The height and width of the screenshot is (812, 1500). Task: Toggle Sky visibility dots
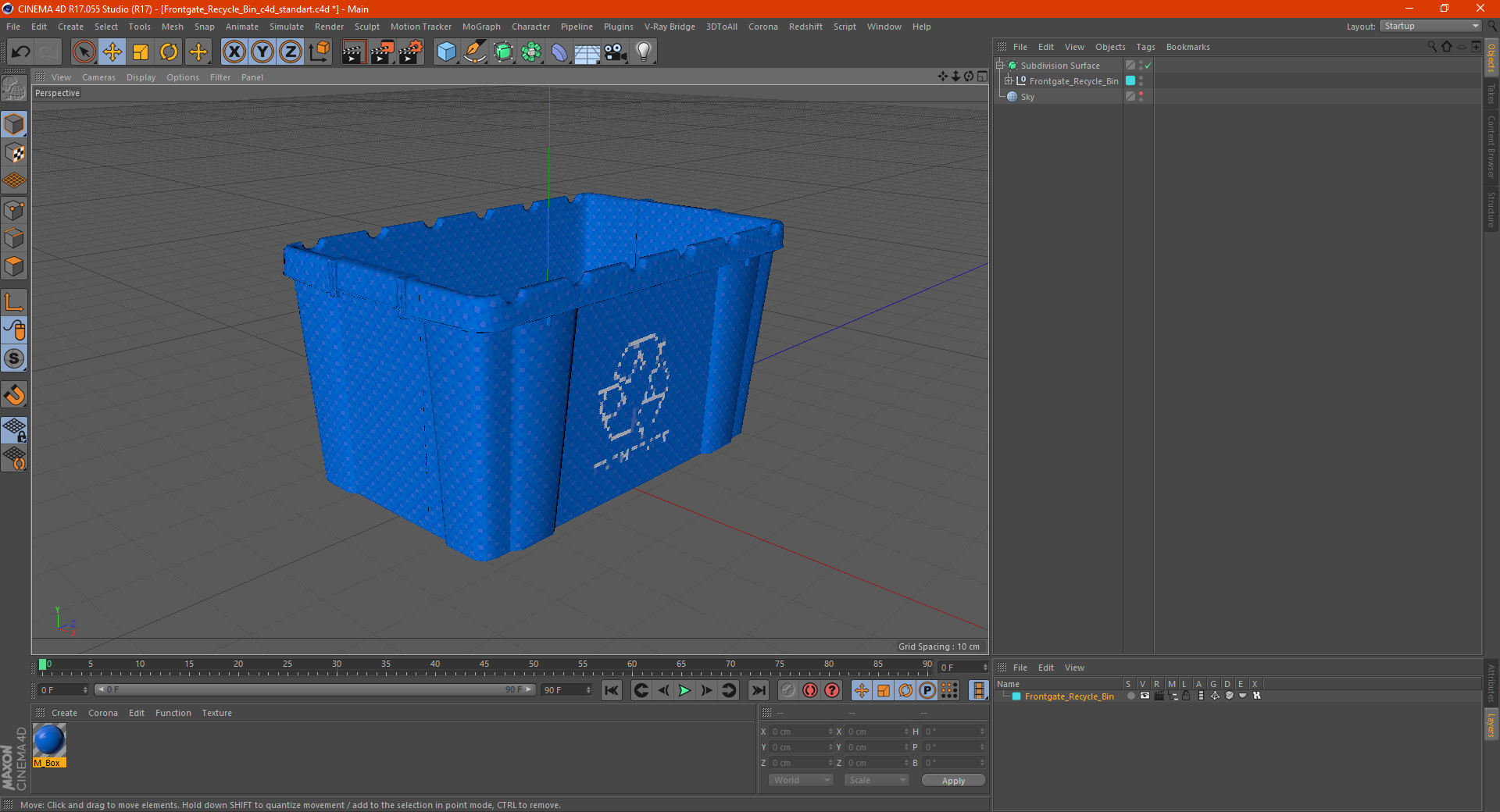click(1141, 97)
